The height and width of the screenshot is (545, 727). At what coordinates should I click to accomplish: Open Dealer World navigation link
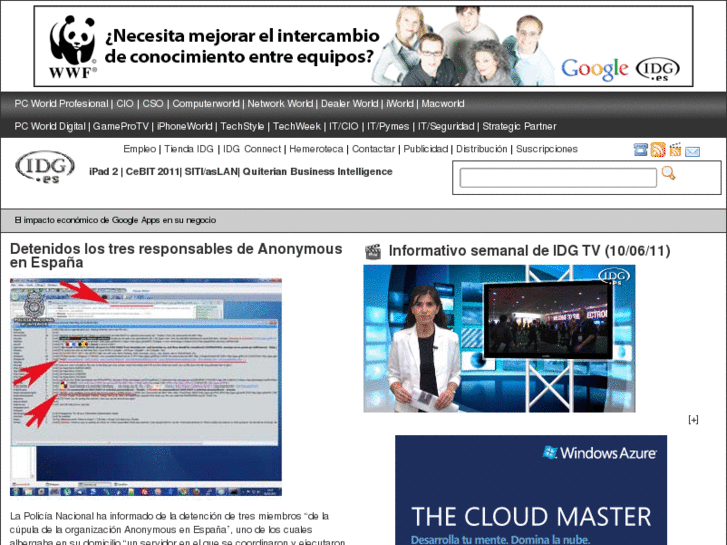point(350,103)
